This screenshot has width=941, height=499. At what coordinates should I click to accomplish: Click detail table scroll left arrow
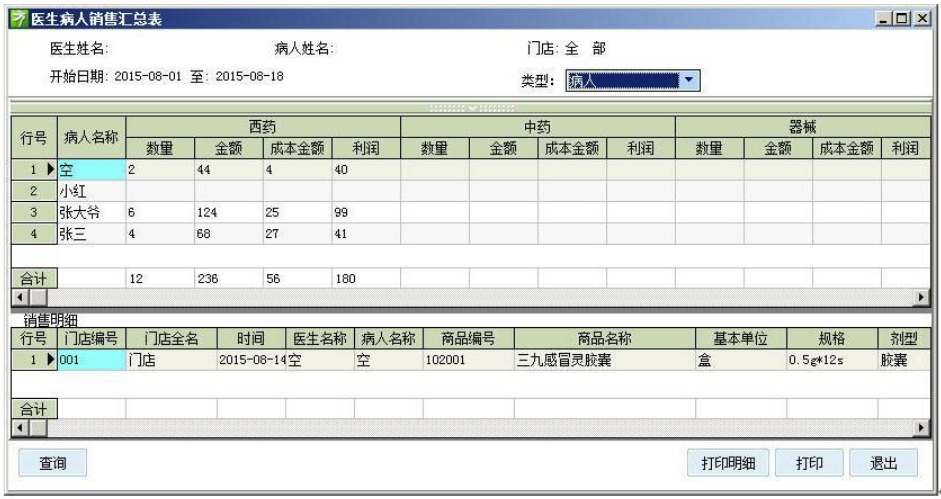tap(20, 428)
